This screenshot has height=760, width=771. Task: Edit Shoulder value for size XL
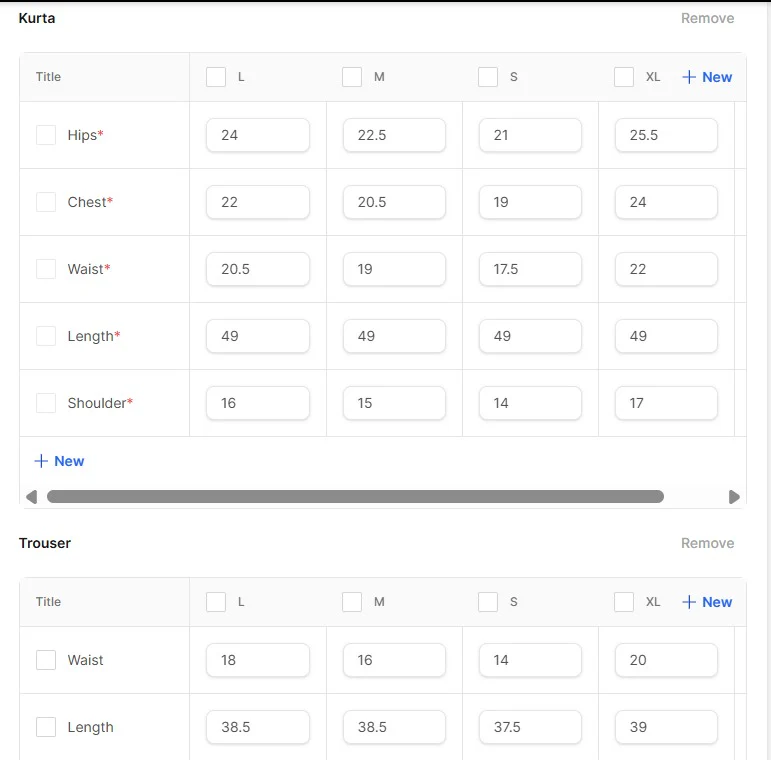click(666, 403)
